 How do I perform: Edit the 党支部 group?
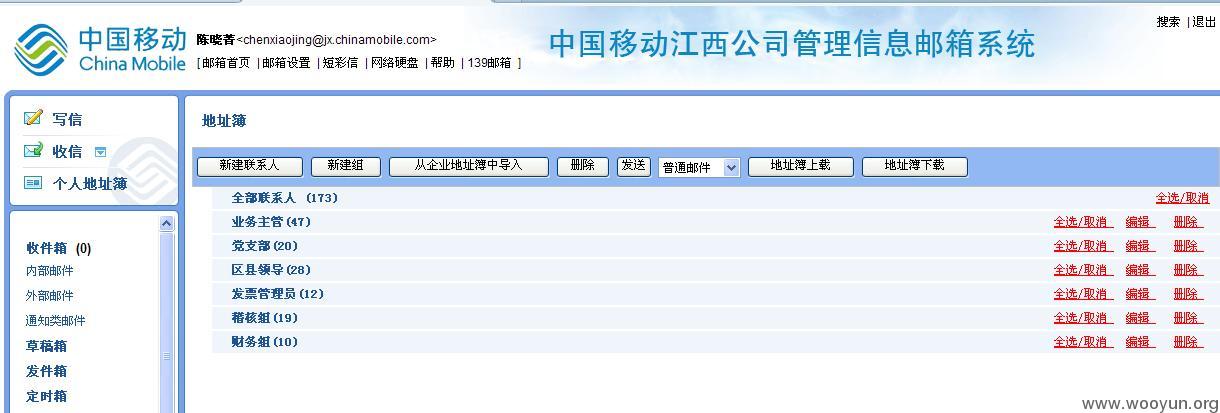coord(1138,246)
